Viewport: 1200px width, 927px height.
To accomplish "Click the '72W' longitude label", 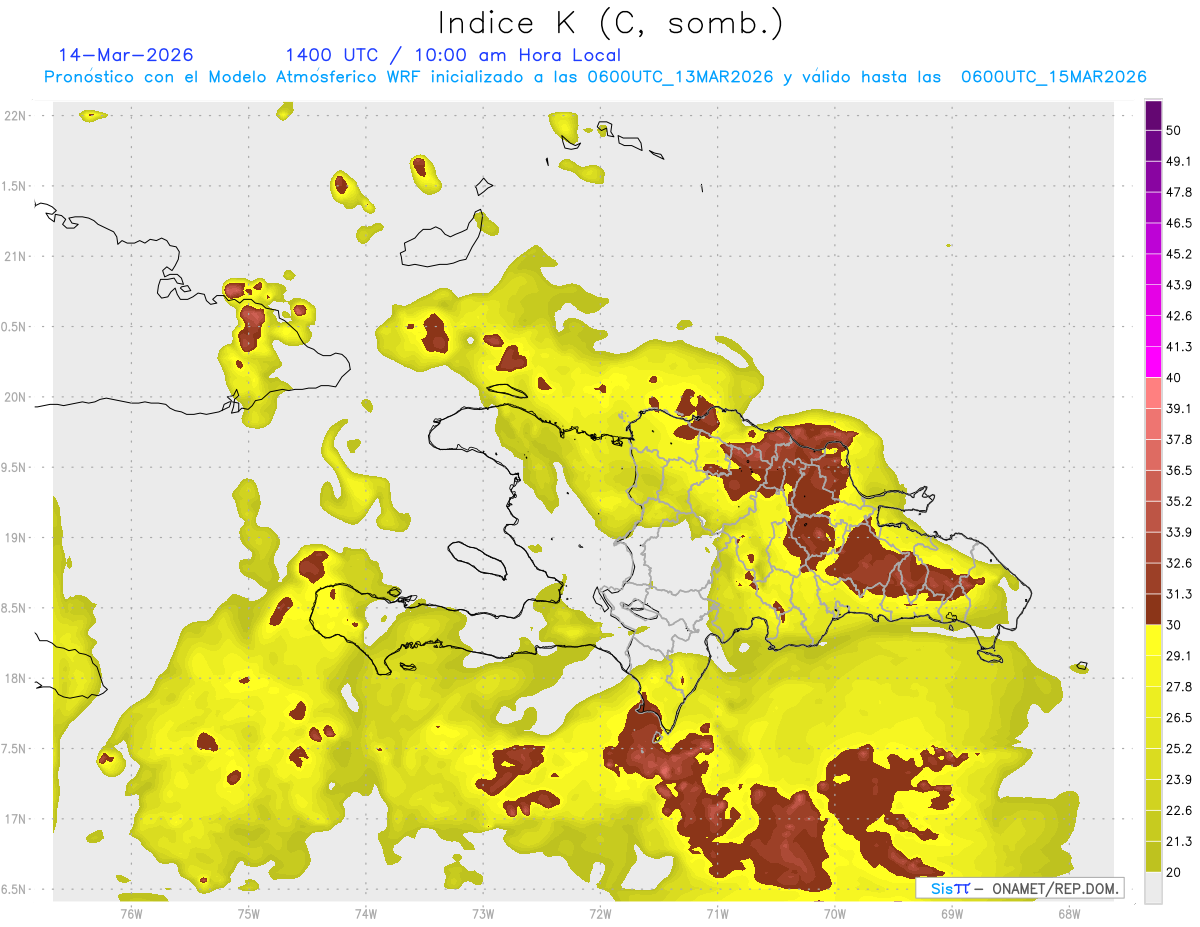I will click(600, 913).
